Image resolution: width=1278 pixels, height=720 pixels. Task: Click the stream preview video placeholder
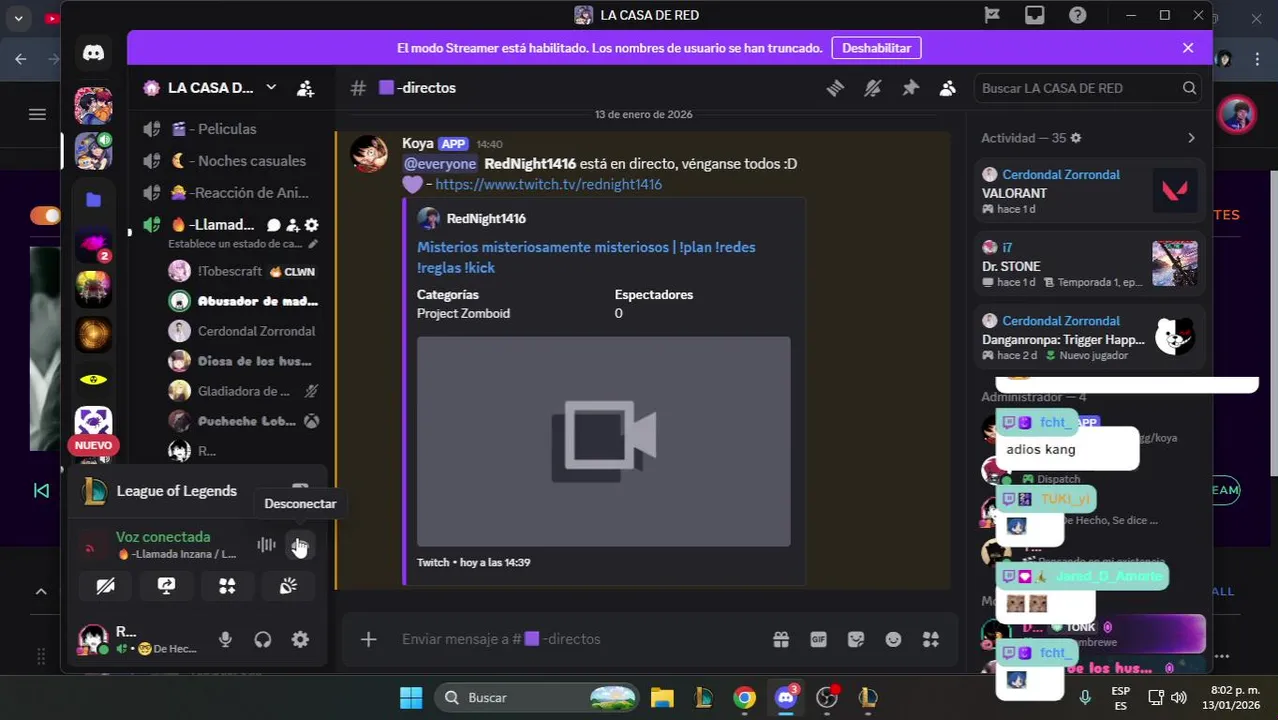pyautogui.click(x=603, y=441)
